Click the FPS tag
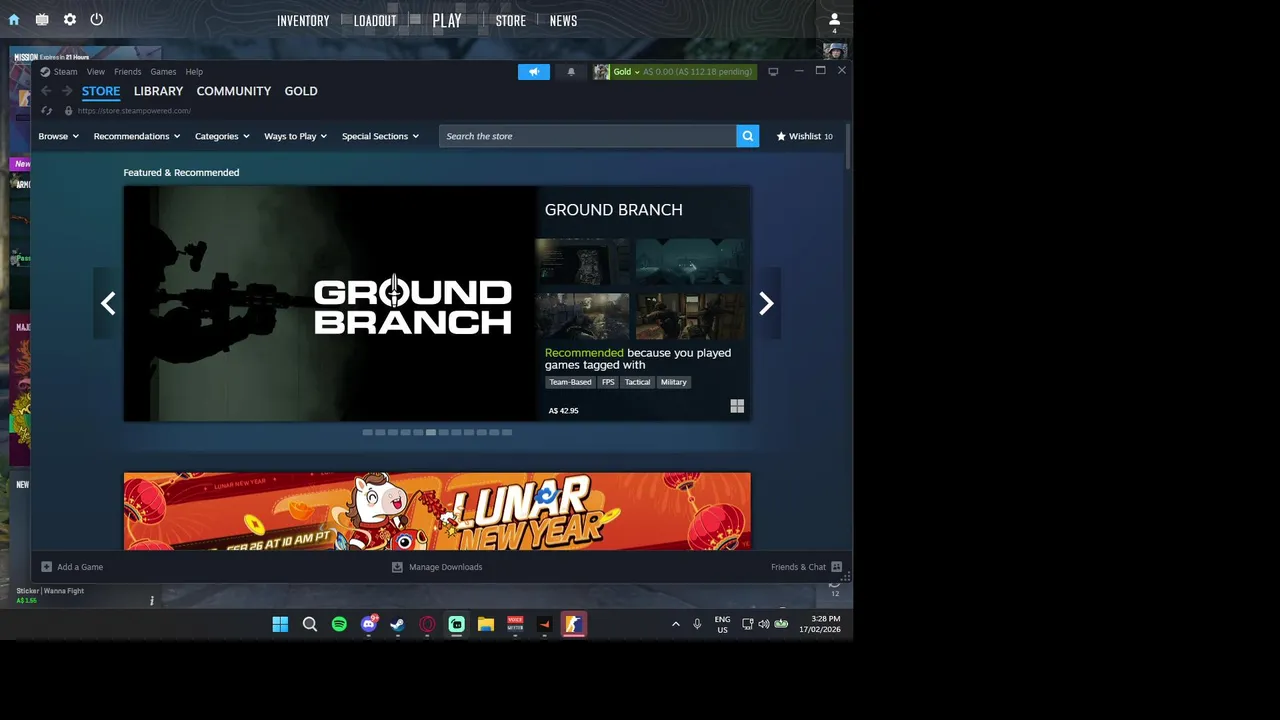1280x720 pixels. point(608,382)
